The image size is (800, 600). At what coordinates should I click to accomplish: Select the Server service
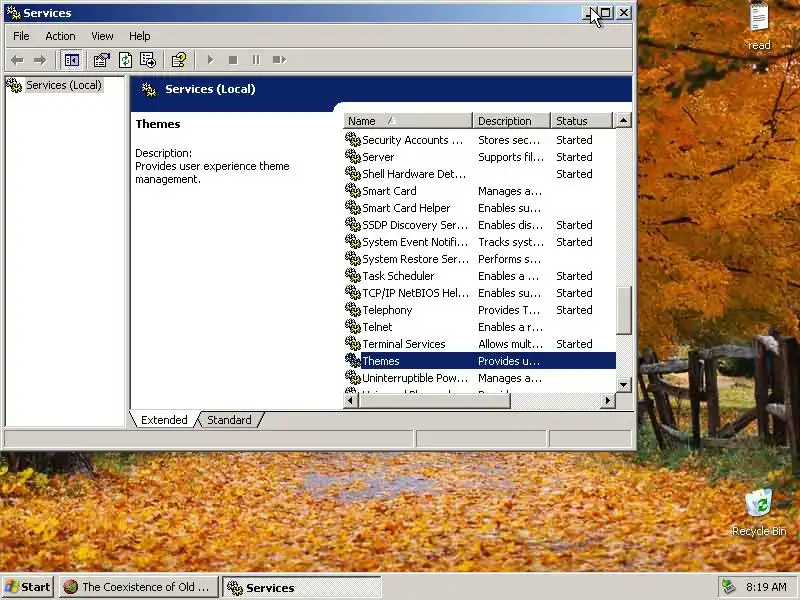(480, 157)
